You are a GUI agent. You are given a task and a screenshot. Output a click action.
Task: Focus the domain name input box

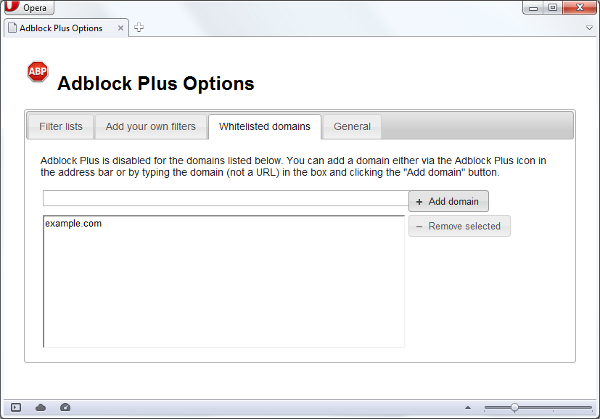click(x=225, y=198)
